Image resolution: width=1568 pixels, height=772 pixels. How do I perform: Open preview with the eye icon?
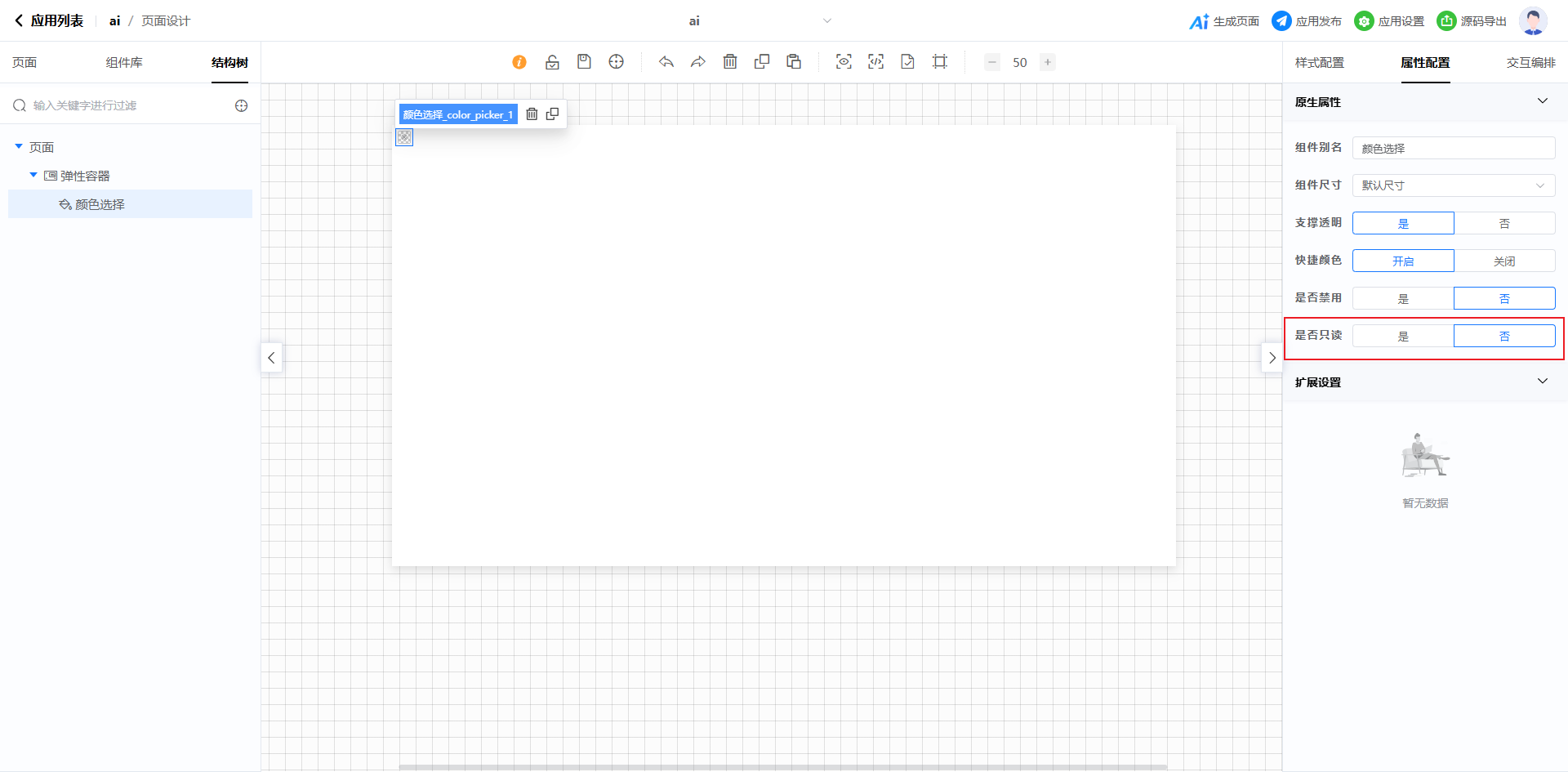pyautogui.click(x=844, y=62)
